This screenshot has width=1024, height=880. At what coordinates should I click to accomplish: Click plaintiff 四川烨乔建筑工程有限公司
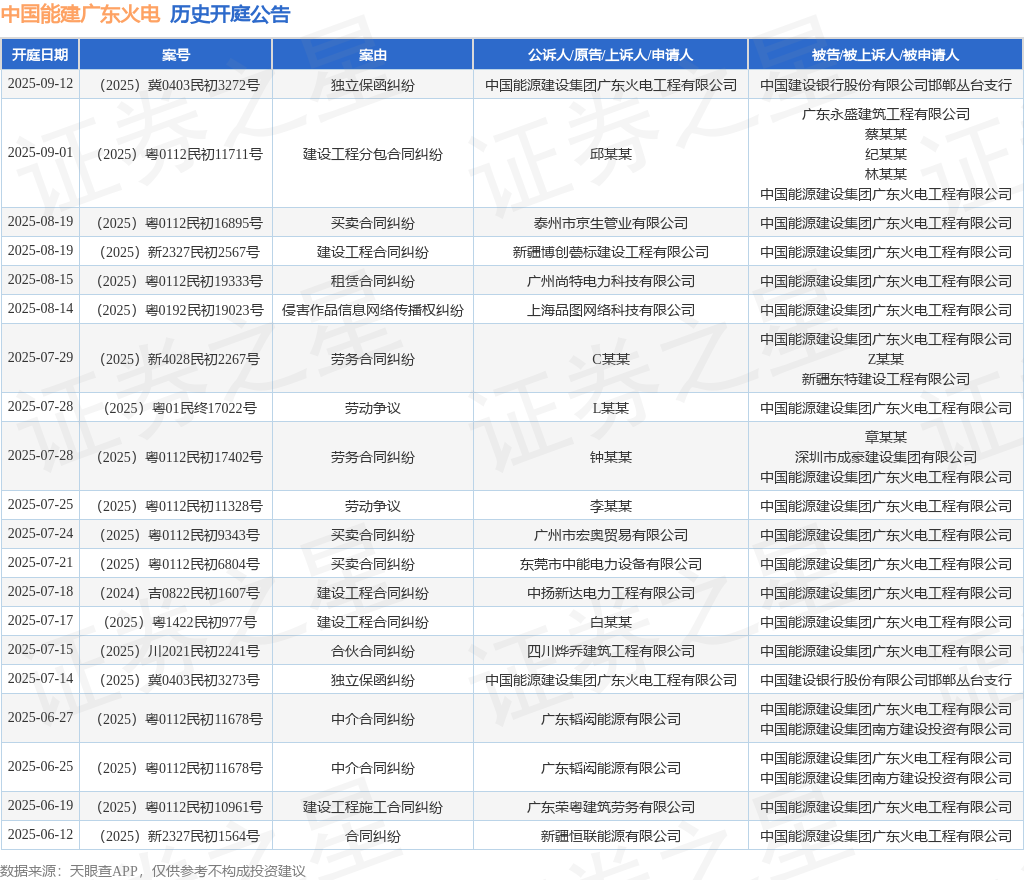611,652
